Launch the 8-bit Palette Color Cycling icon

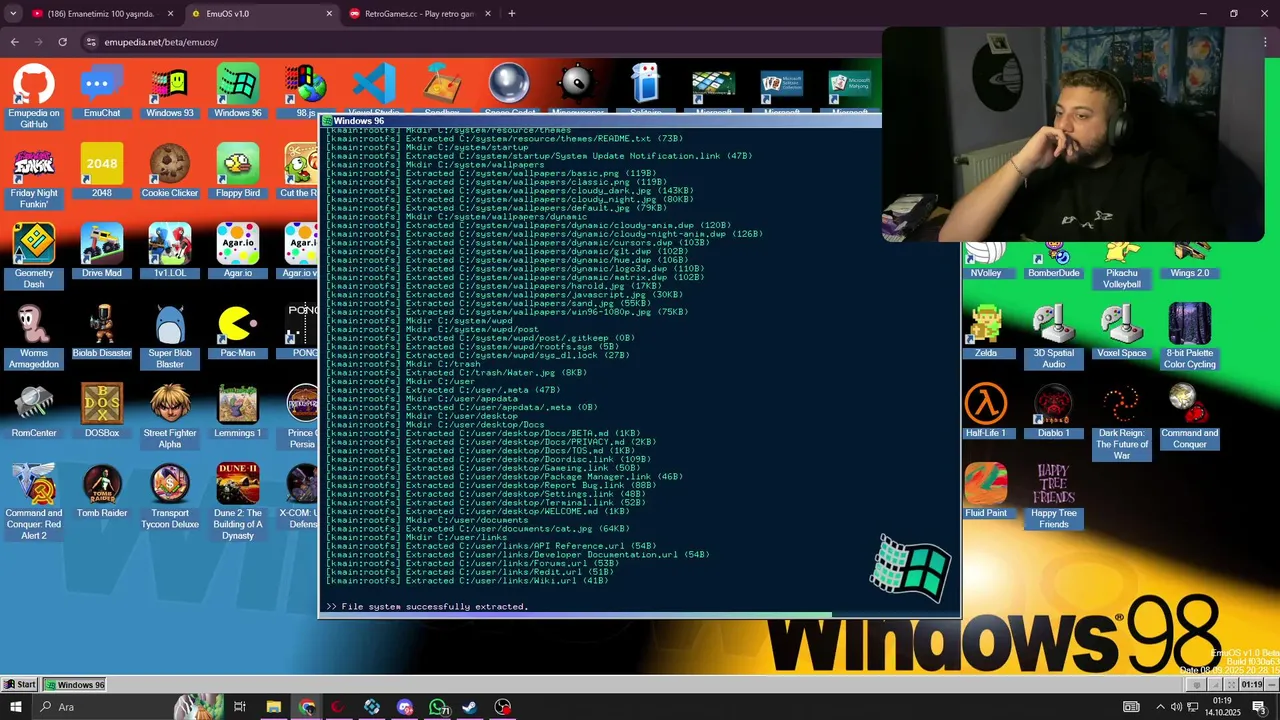point(1190,336)
